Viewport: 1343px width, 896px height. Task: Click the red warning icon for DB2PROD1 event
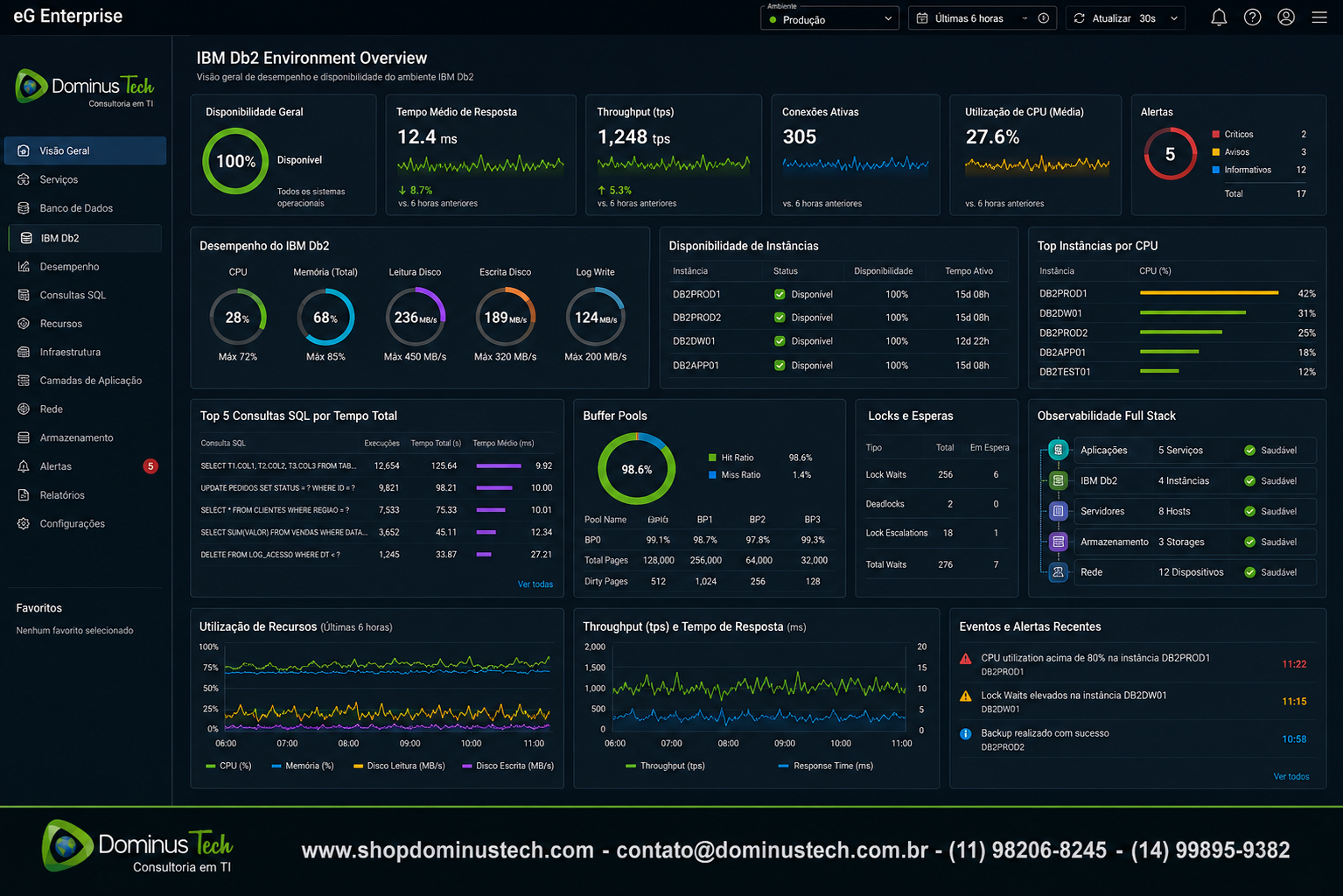[x=966, y=659]
